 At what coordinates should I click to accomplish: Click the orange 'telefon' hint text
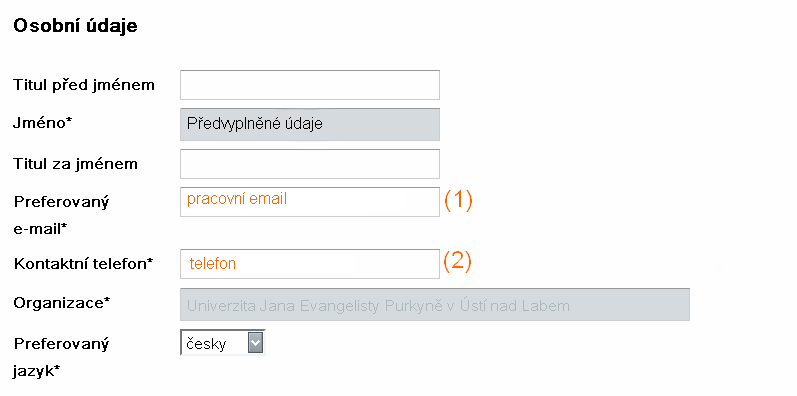212,264
